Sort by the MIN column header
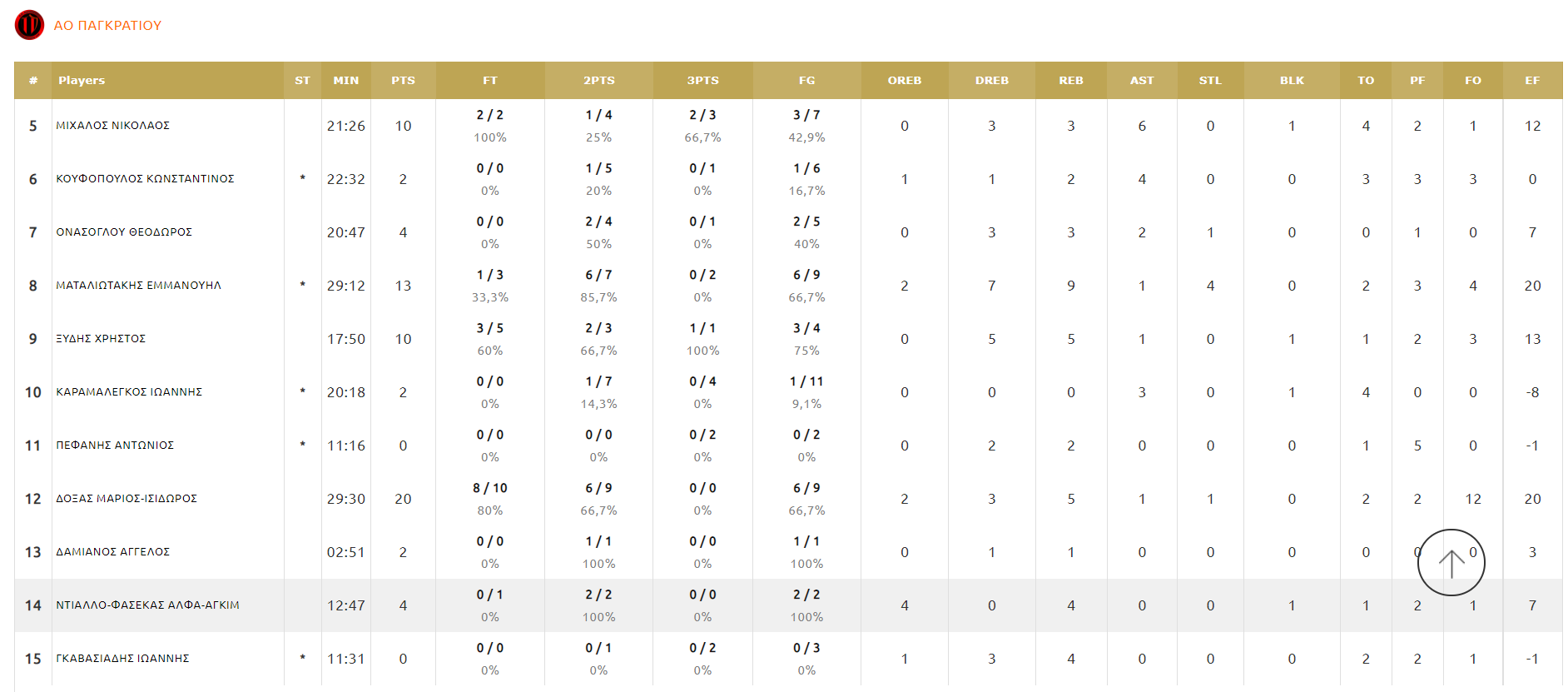1568x692 pixels. point(345,81)
